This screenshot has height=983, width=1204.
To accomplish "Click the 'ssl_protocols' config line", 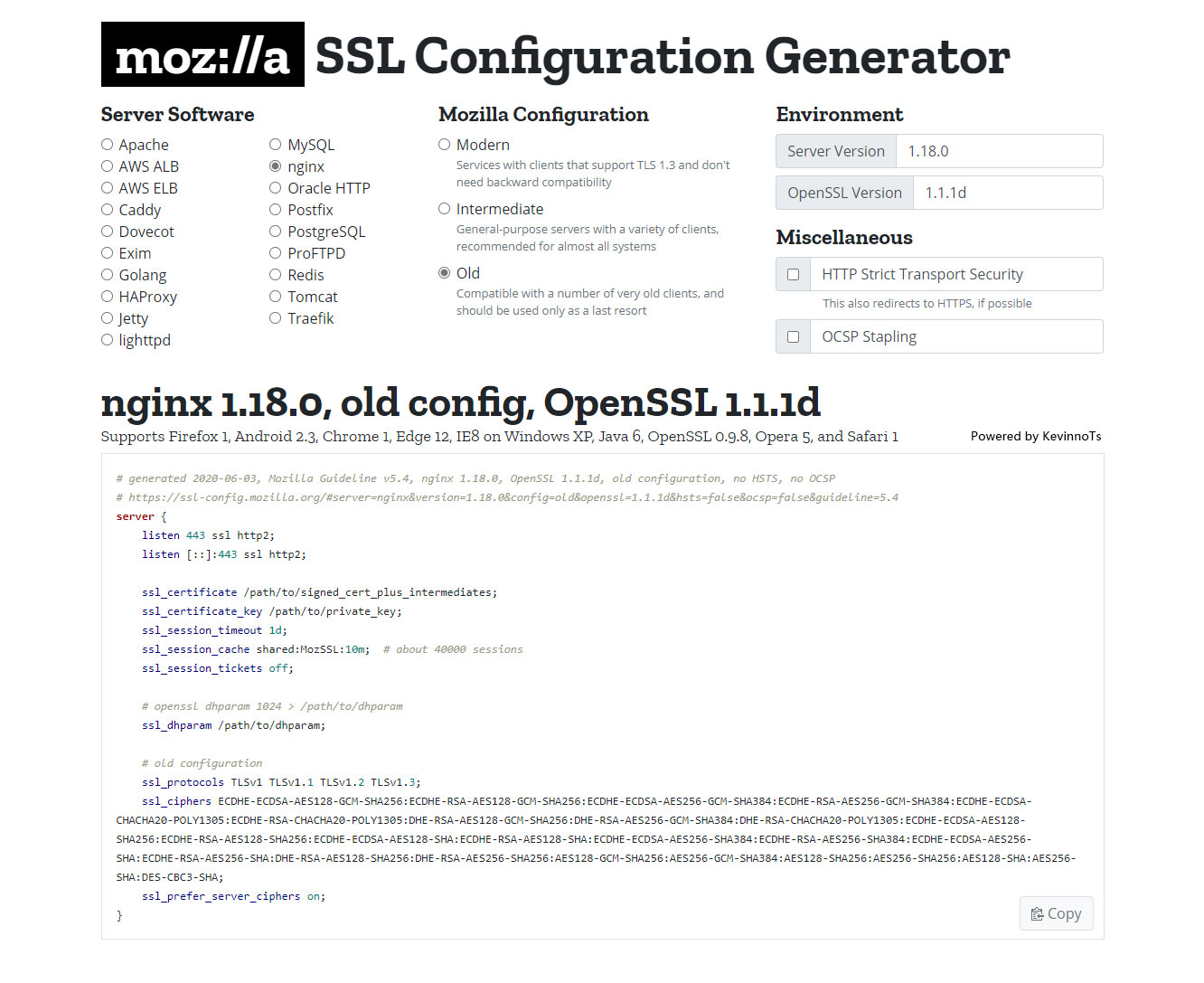I will pyautogui.click(x=281, y=782).
